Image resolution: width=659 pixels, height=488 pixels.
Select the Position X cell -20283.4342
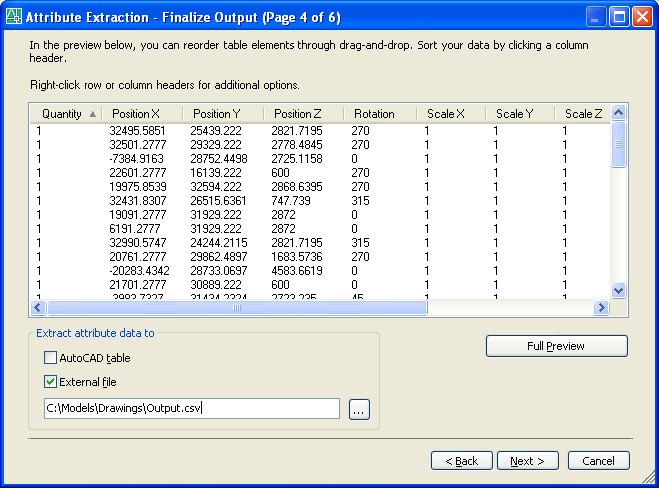139,271
